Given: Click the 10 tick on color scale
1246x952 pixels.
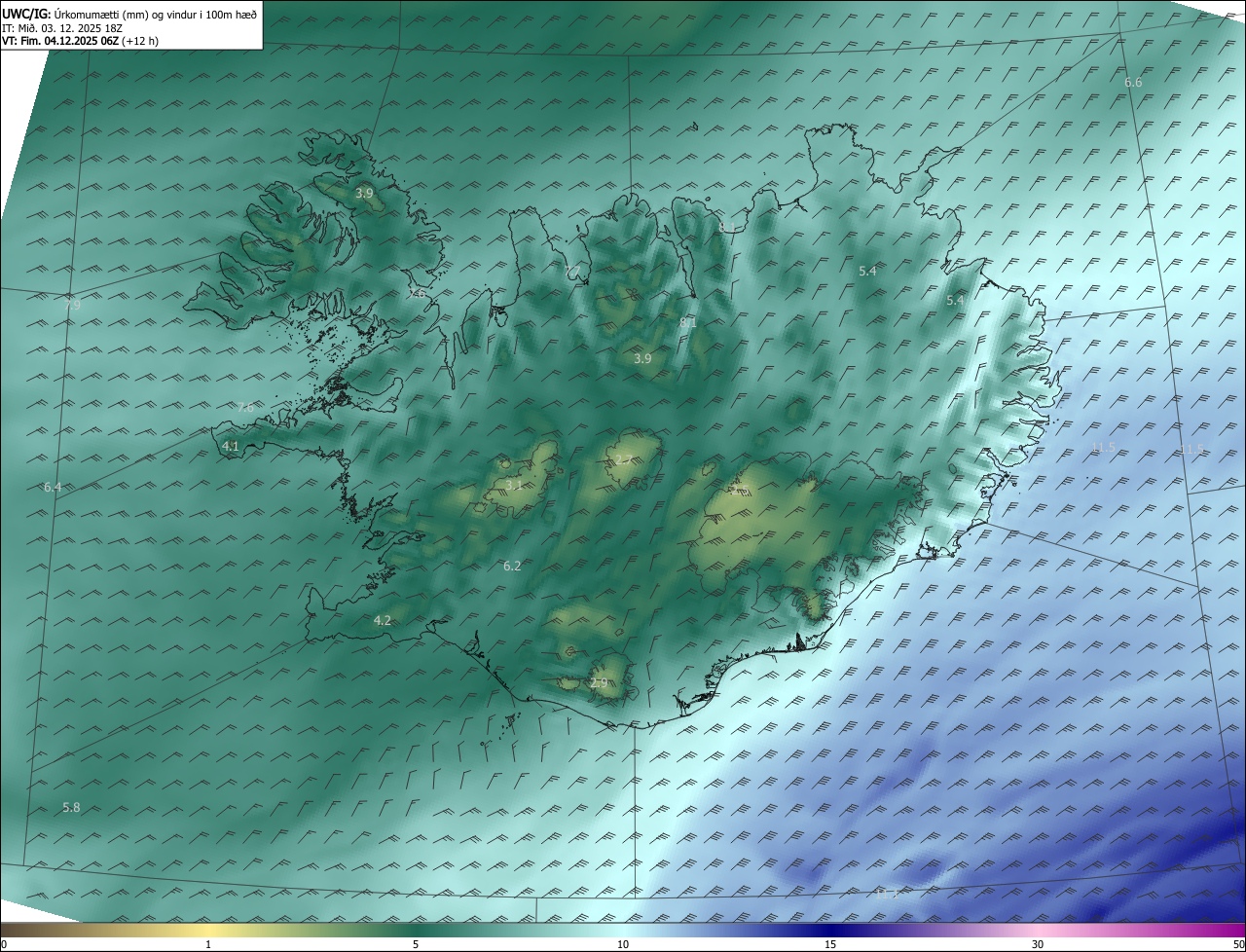Looking at the screenshot, I should (623, 944).
